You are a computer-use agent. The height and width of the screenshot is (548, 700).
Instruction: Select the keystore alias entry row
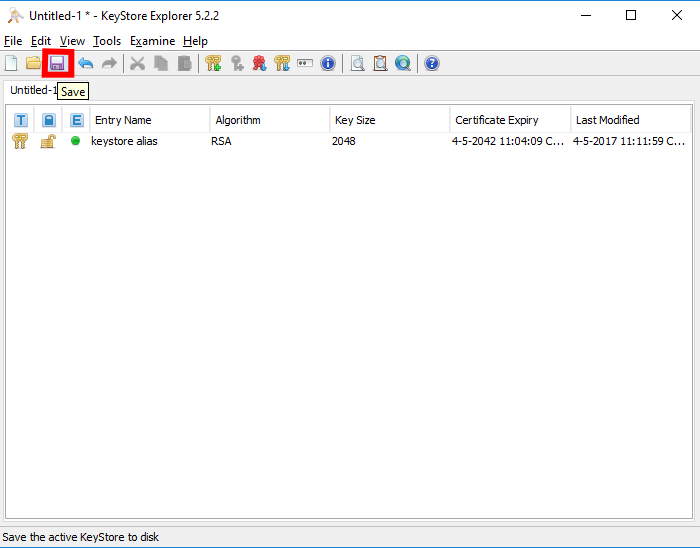[x=349, y=141]
